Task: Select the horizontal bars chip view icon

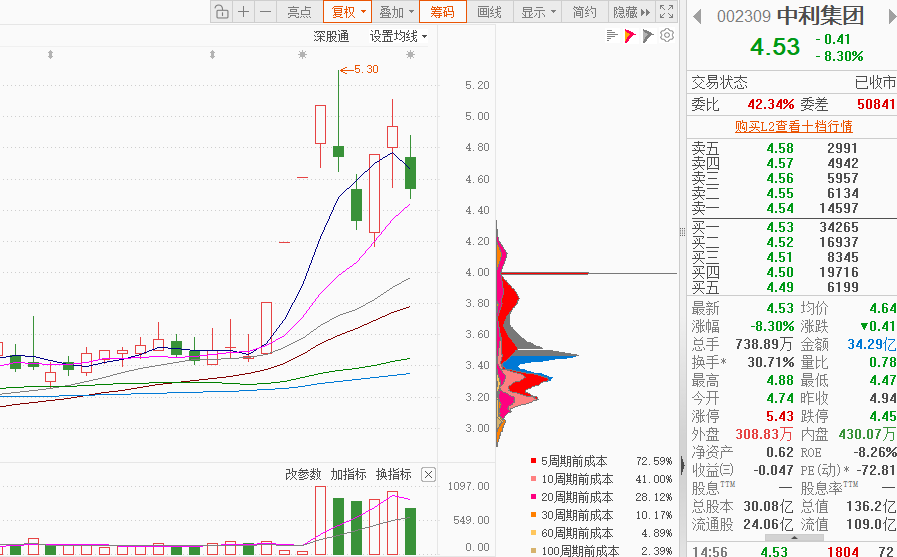Action: 612,36
